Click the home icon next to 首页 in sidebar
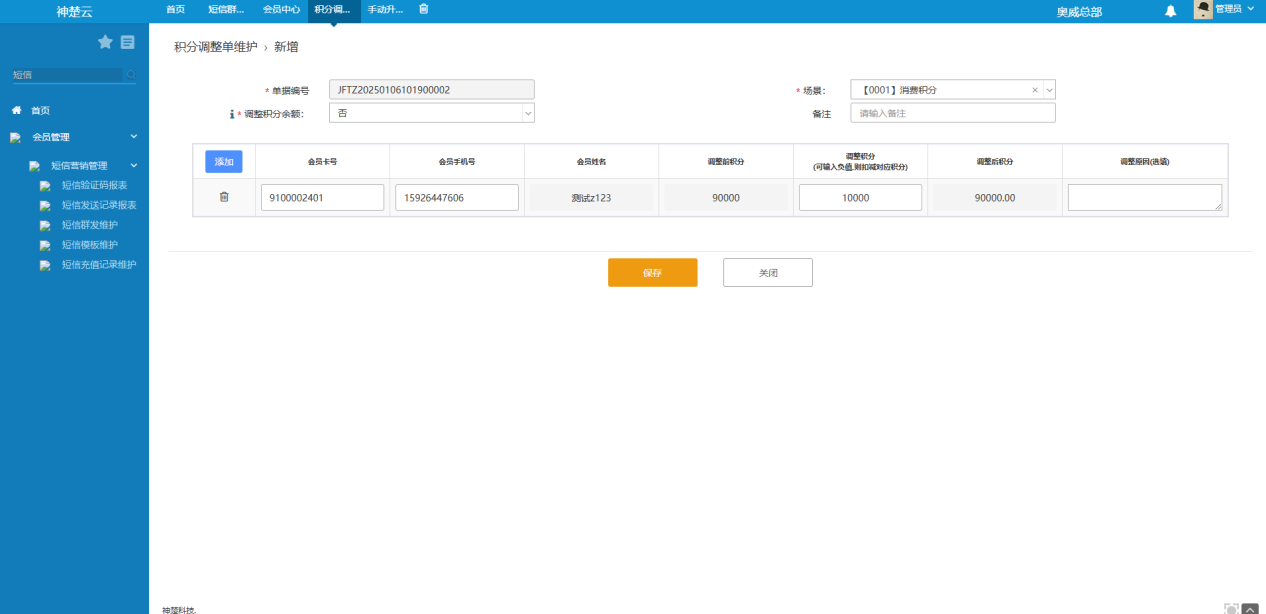The width and height of the screenshot is (1266, 614). point(16,110)
